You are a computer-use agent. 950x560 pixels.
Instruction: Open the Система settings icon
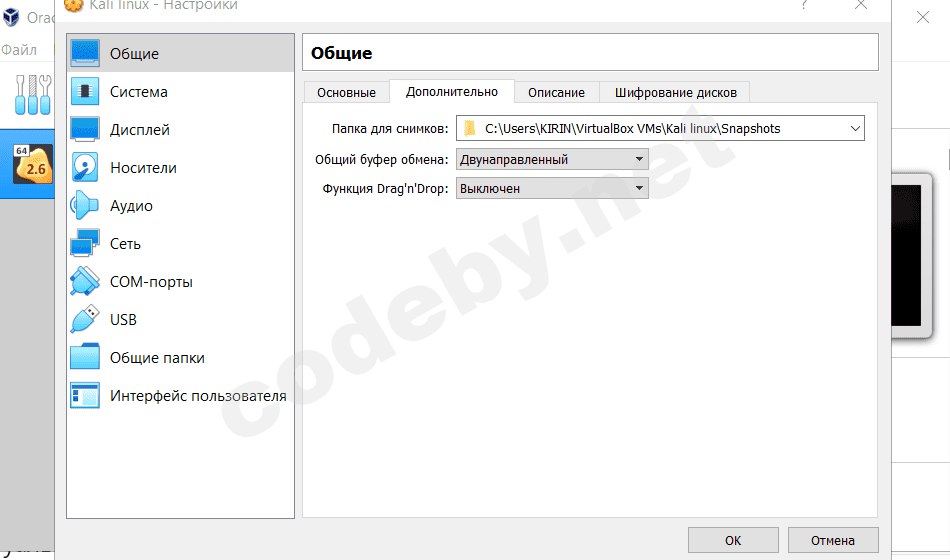85,92
